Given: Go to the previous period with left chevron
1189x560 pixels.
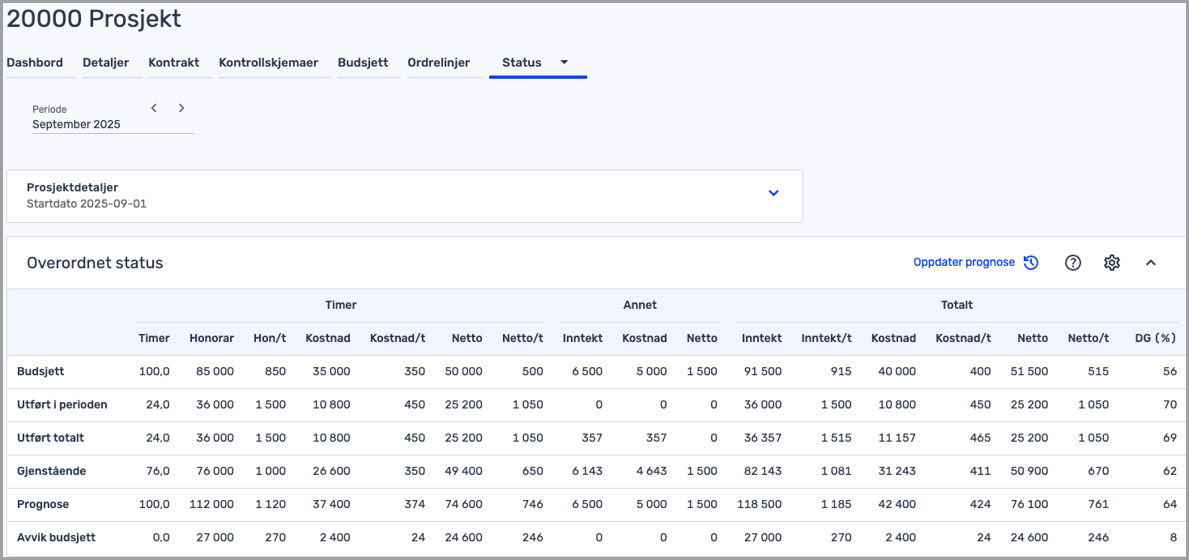Looking at the screenshot, I should point(154,108).
